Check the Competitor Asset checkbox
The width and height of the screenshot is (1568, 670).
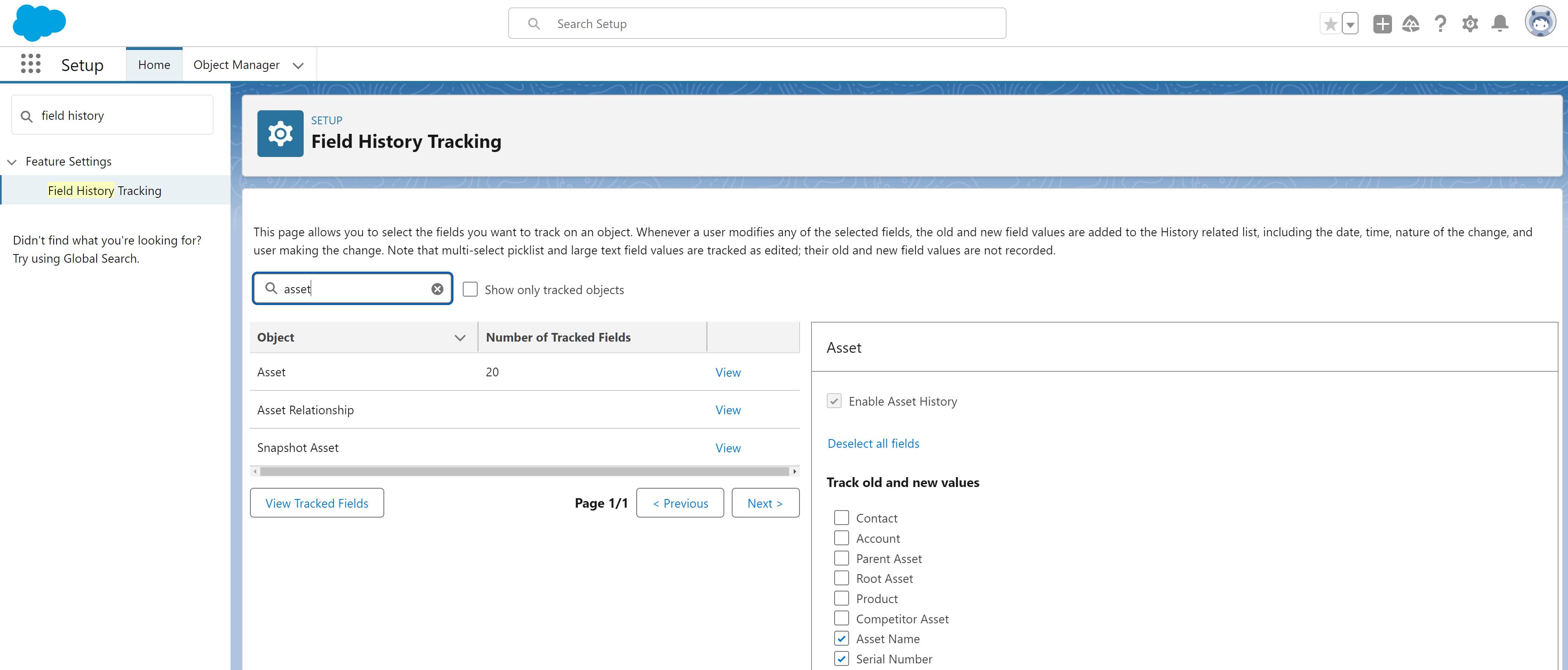pos(841,618)
